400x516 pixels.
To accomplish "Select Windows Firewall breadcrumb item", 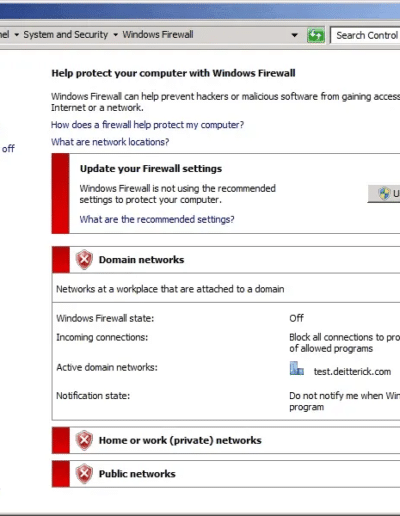I will pyautogui.click(x=158, y=35).
